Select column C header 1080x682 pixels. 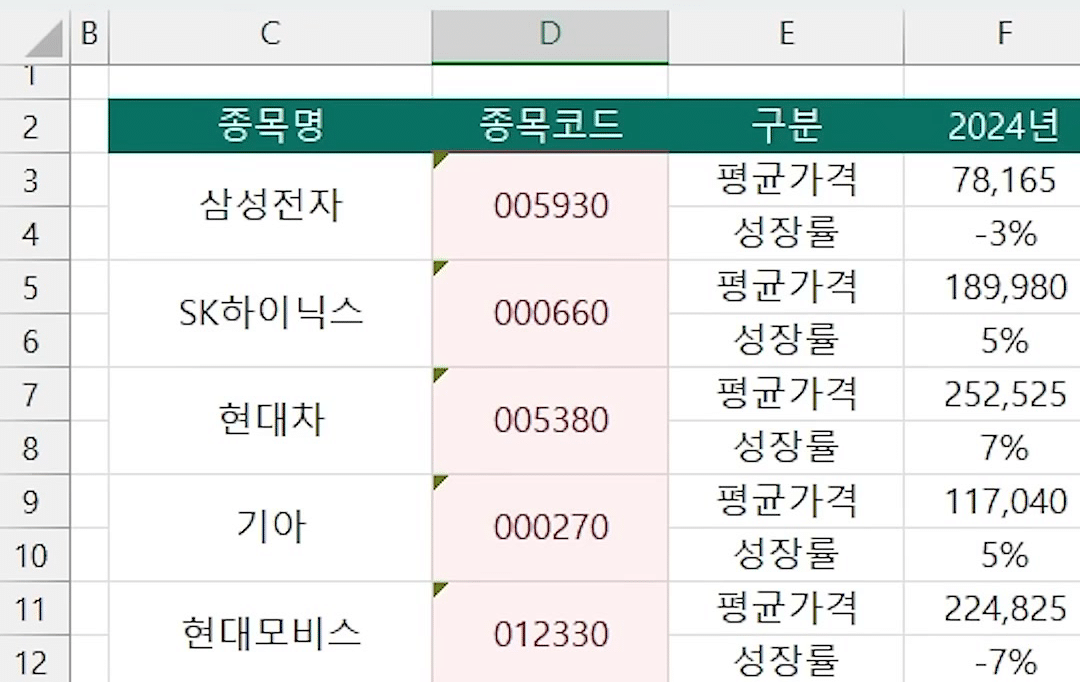(x=271, y=32)
